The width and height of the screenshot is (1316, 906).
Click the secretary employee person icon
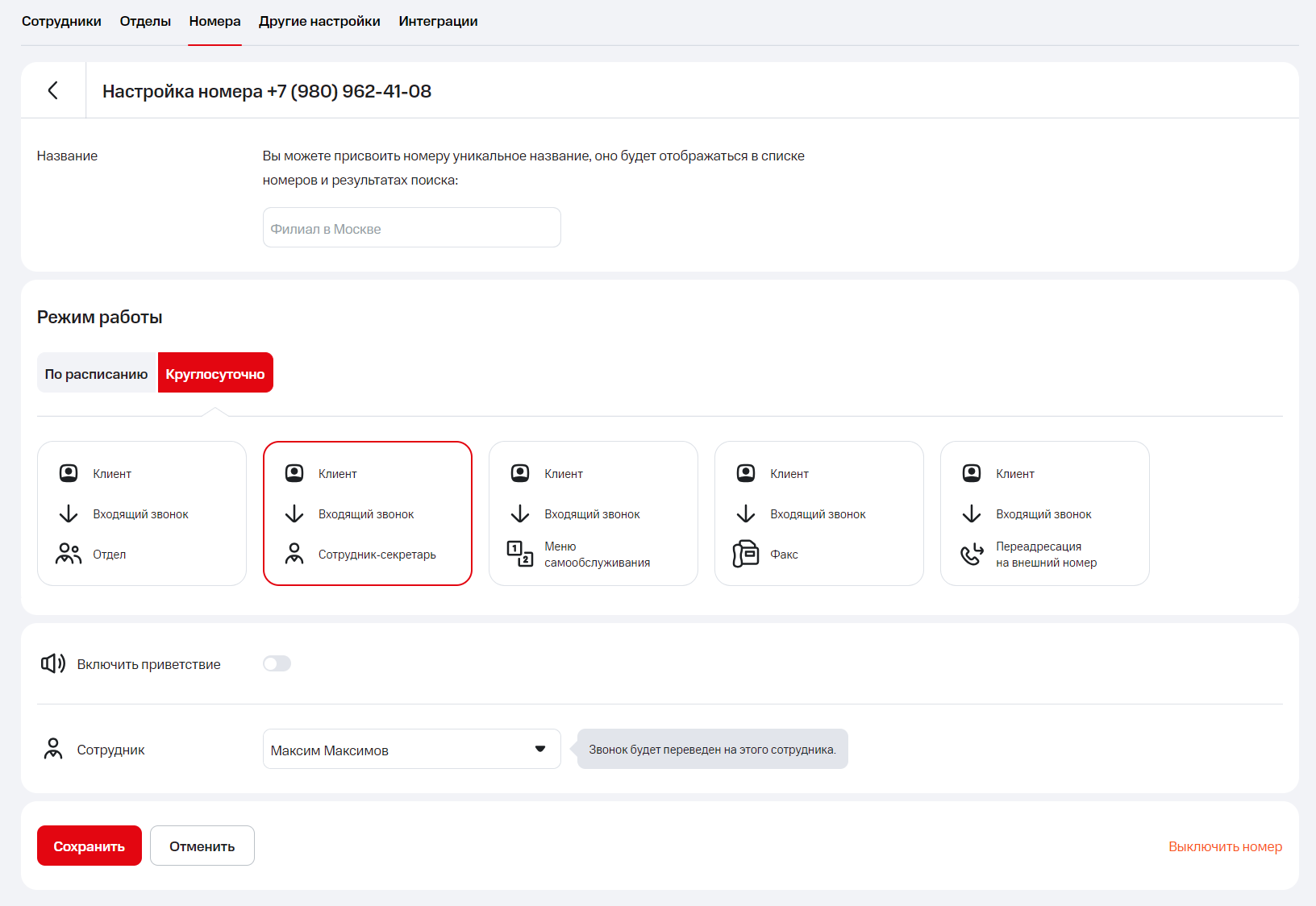click(294, 554)
